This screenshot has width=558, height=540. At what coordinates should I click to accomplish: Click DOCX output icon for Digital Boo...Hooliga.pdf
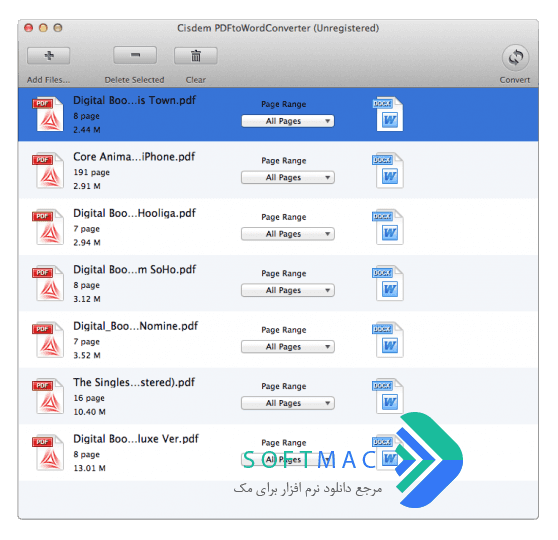point(388,227)
